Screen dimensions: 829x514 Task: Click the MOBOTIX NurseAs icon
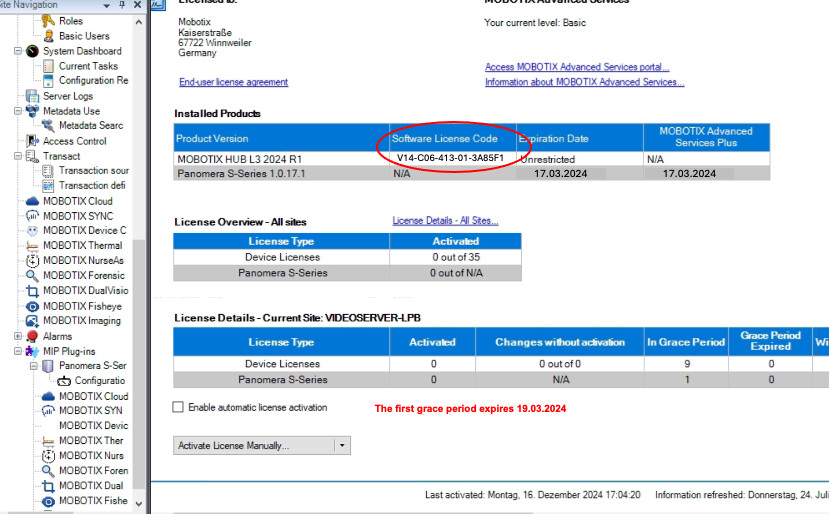tap(32, 261)
